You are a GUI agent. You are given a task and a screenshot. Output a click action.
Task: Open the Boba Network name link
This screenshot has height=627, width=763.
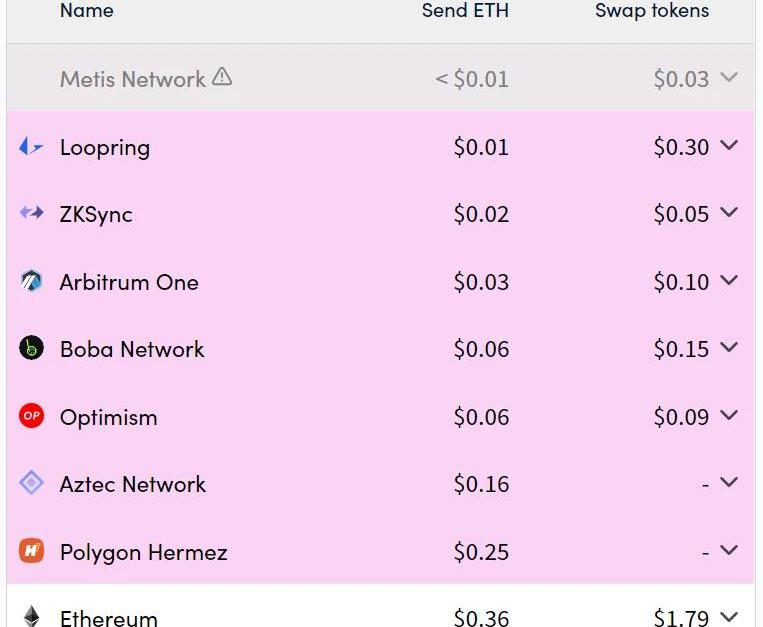pyautogui.click(x=132, y=349)
